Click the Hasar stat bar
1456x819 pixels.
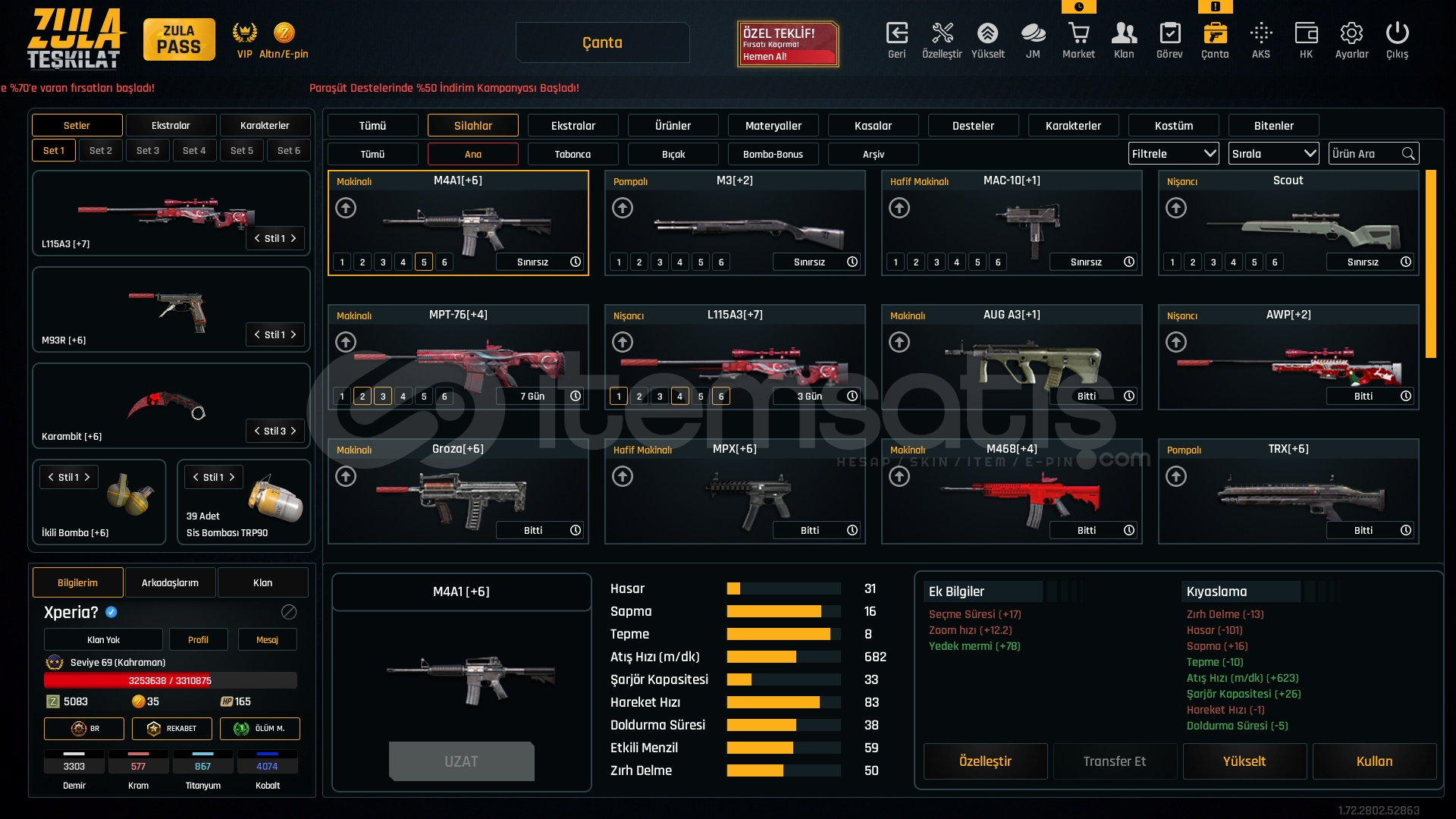coord(784,589)
